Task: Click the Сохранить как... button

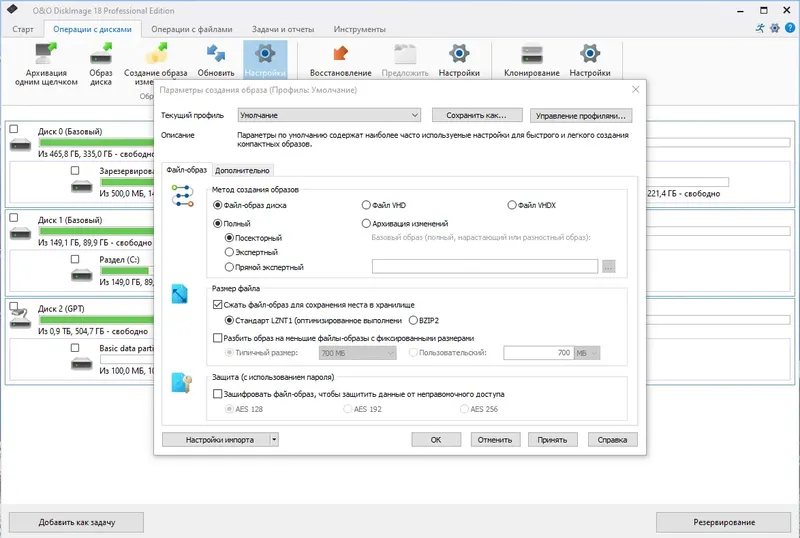Action: 477,115
